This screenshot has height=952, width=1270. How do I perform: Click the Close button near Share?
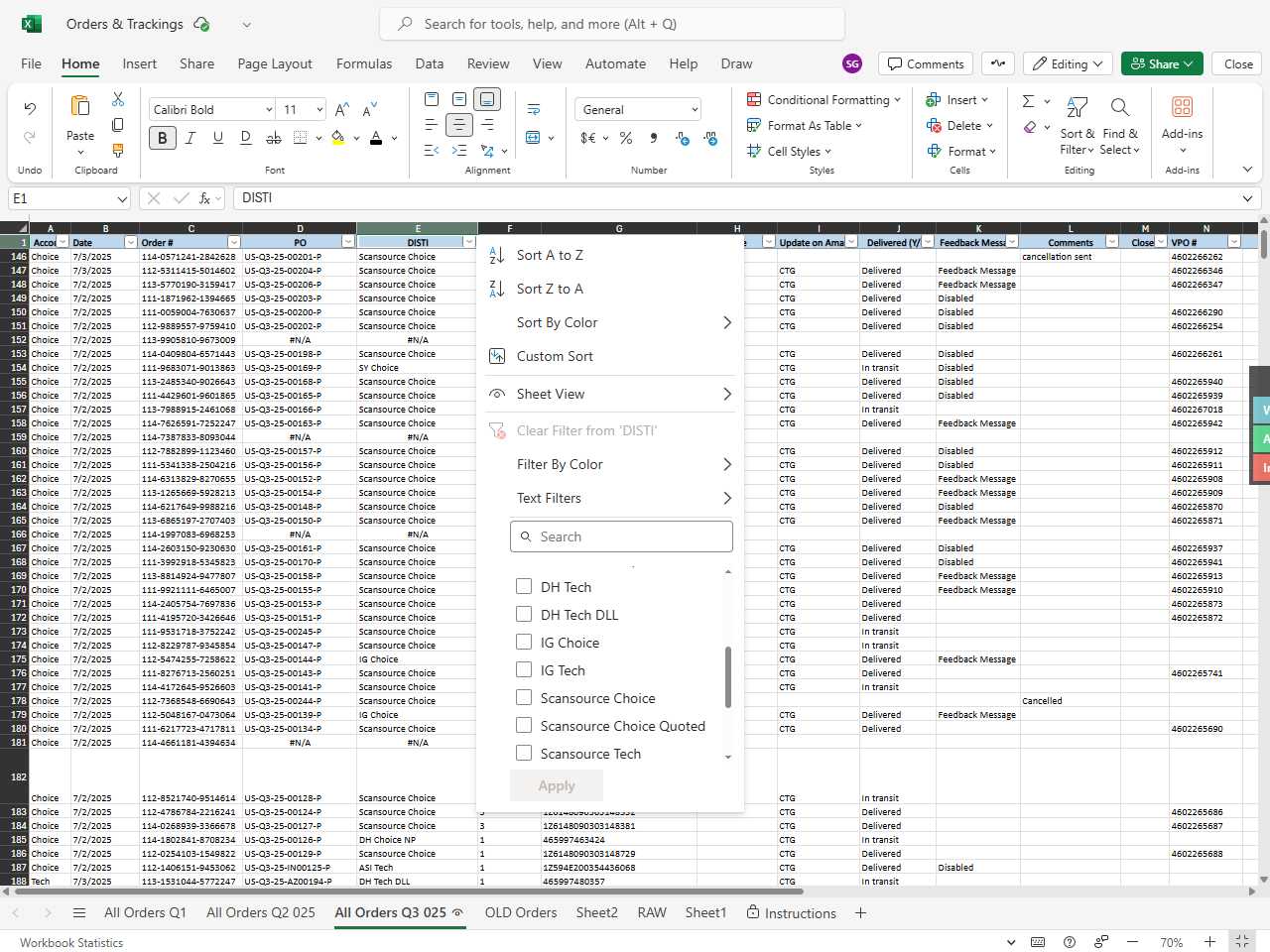coord(1238,63)
